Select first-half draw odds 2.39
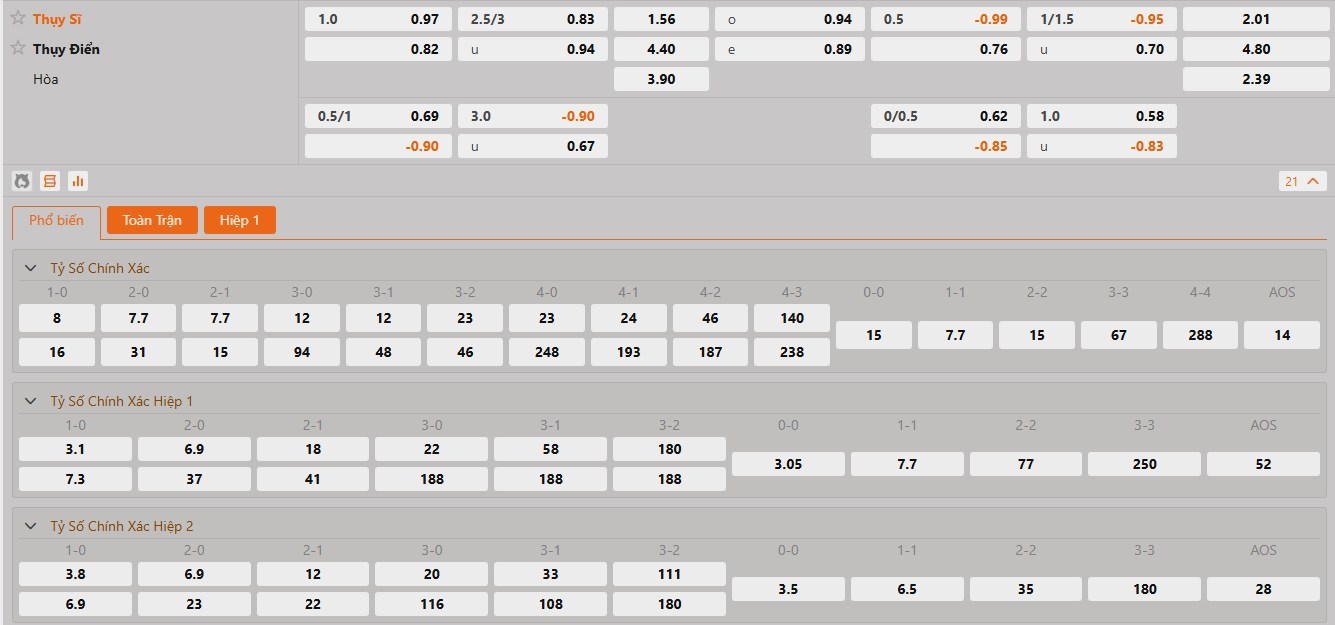The height and width of the screenshot is (625, 1335). 1255,79
